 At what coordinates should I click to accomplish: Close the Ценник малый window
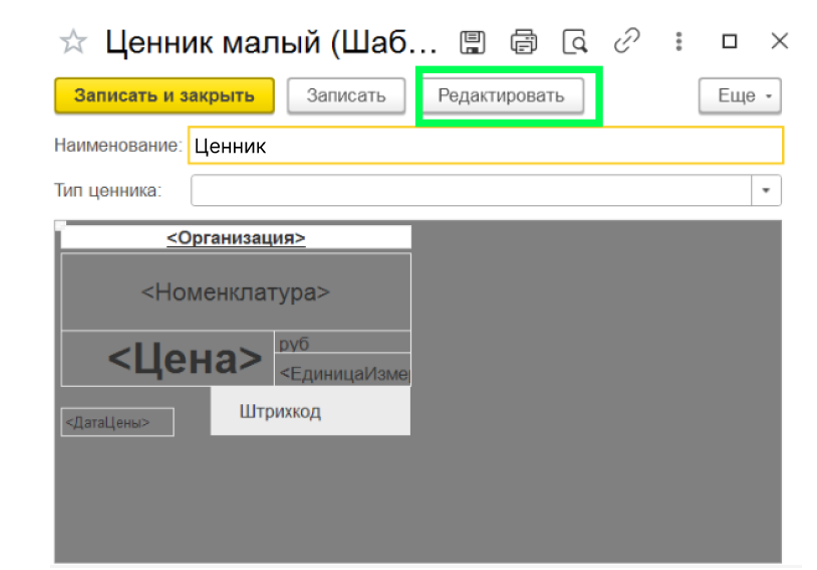[x=779, y=41]
